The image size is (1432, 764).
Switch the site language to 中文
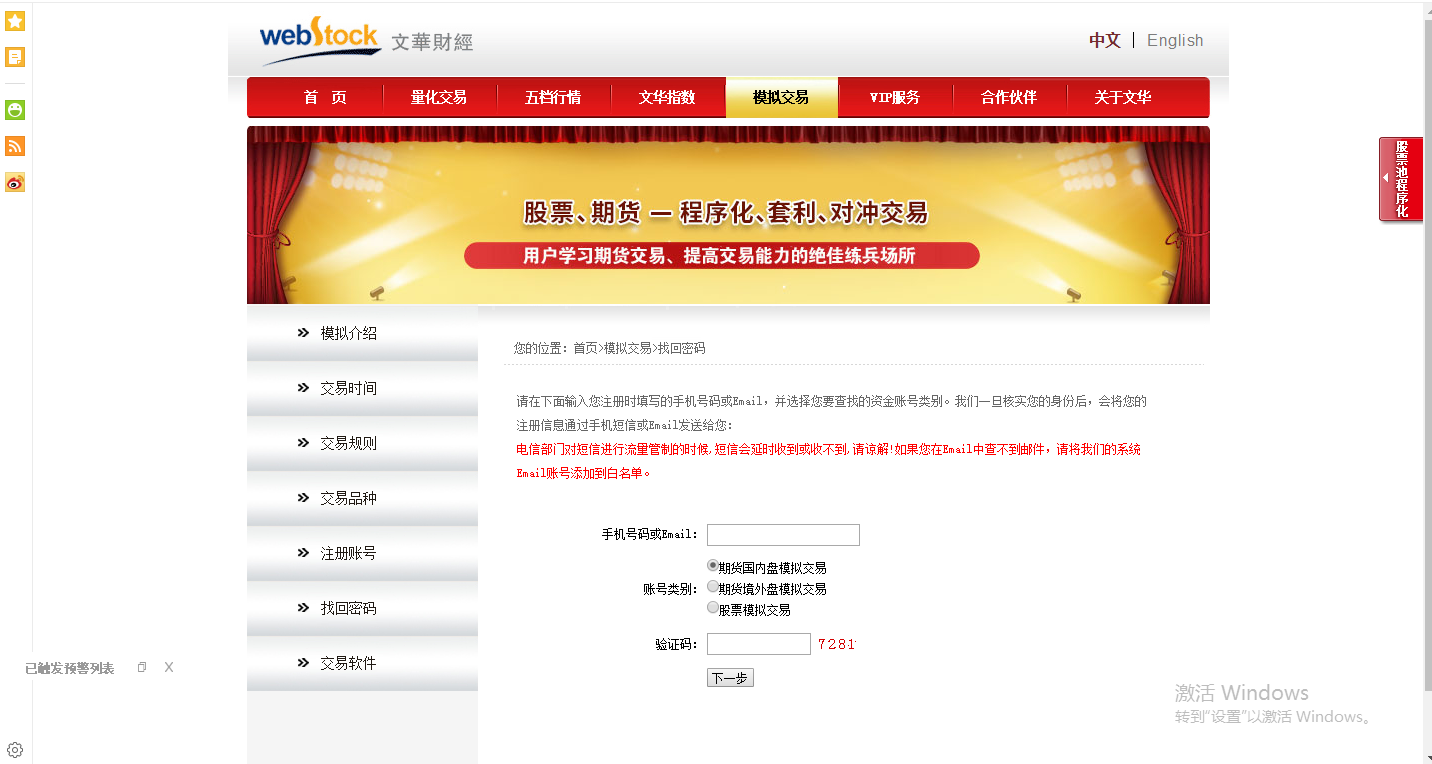pos(1105,40)
